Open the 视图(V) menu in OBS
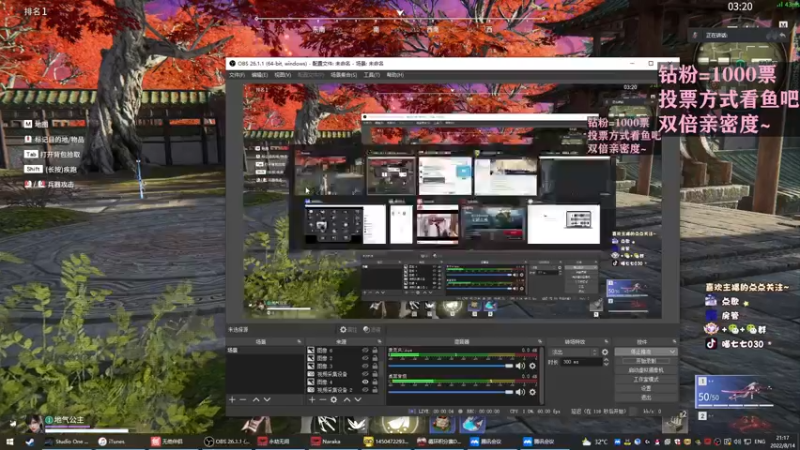 pos(282,75)
